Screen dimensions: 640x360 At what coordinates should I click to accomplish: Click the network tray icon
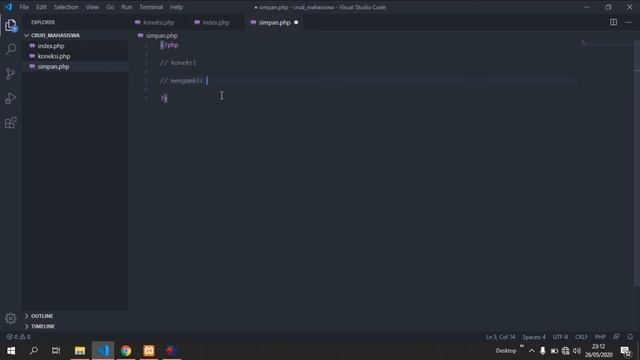pos(565,351)
